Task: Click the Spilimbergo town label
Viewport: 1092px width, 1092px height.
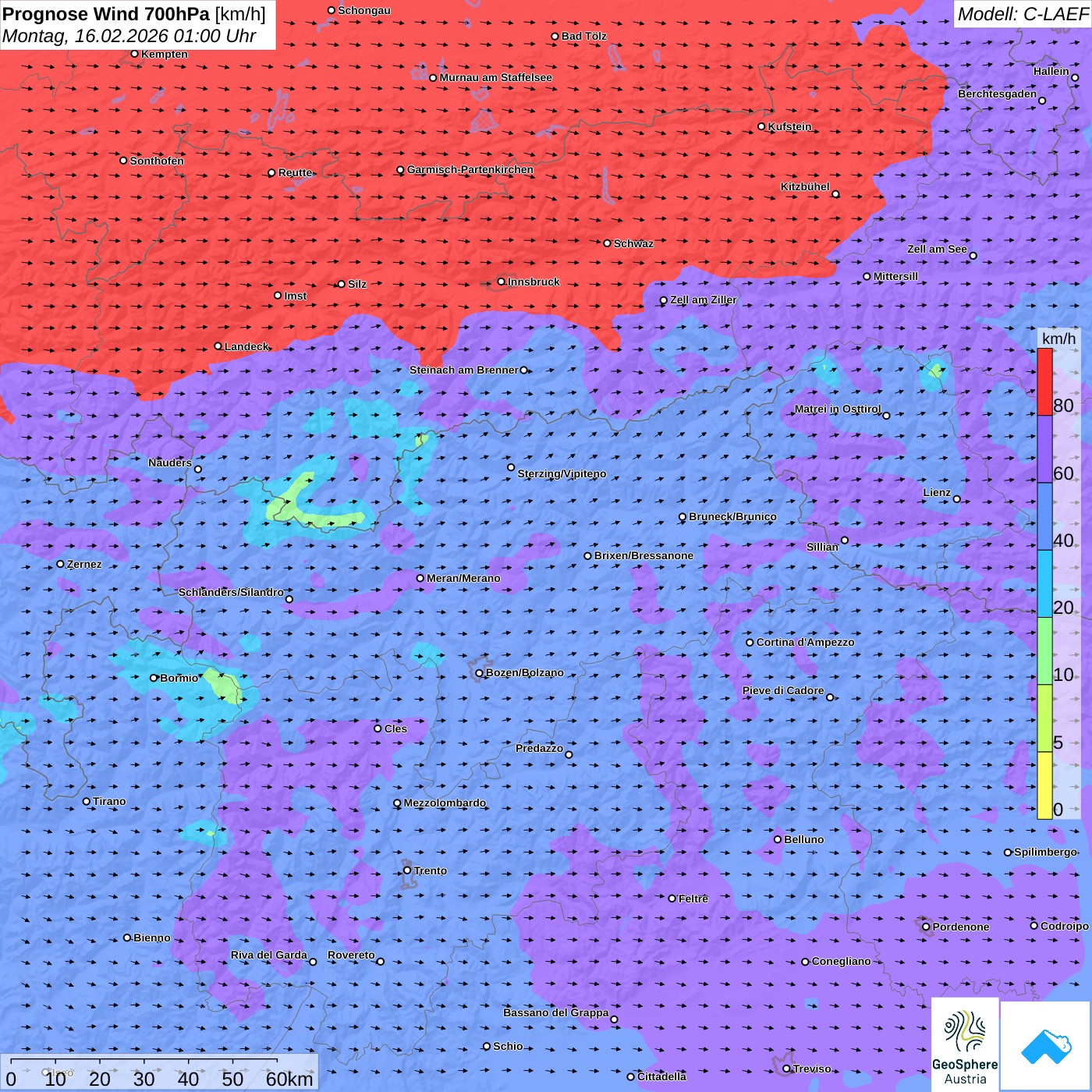Action: 1045,852
